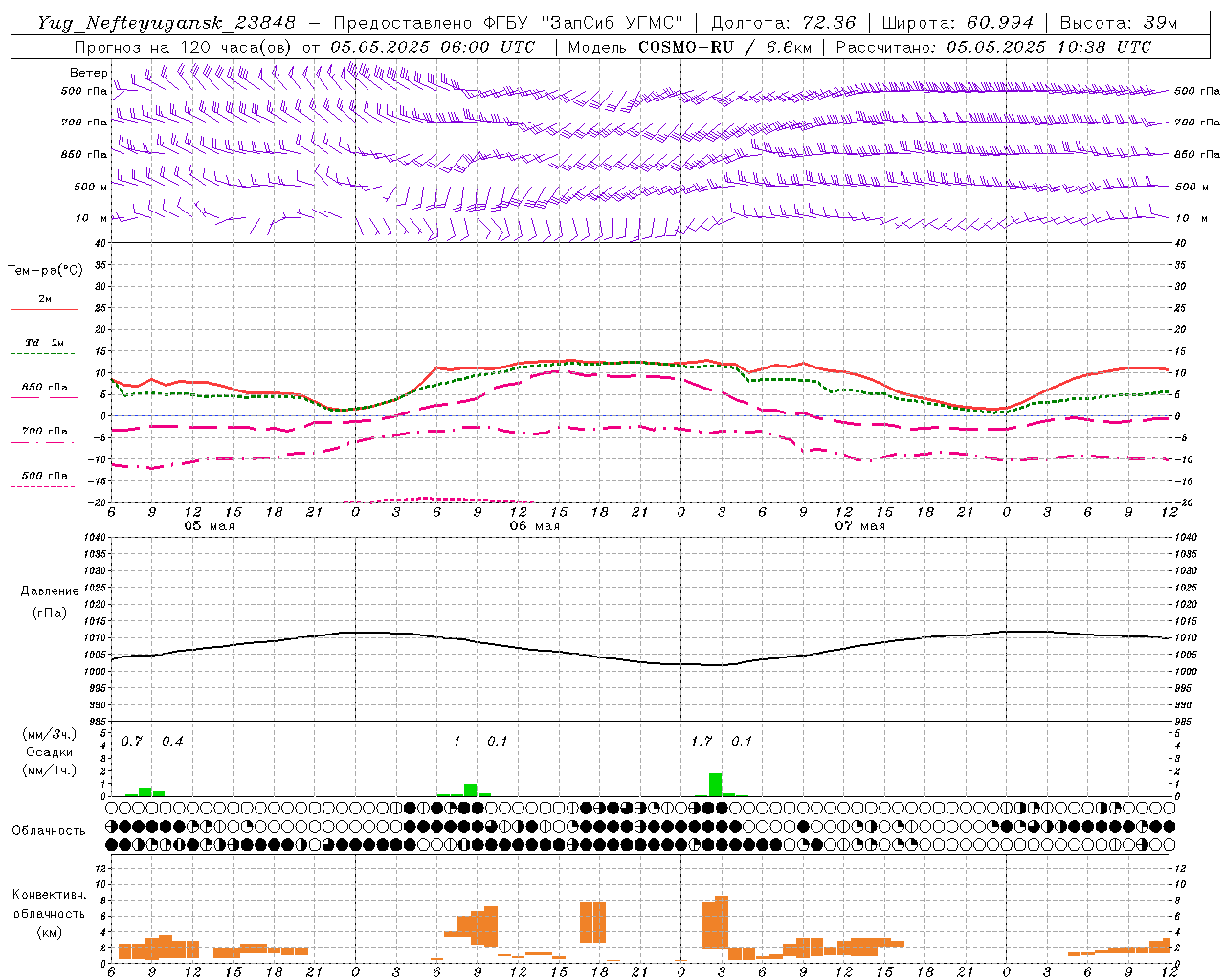1225x980 pixels.
Task: Click the Облачность cloud cover row label
Action: coord(49,830)
